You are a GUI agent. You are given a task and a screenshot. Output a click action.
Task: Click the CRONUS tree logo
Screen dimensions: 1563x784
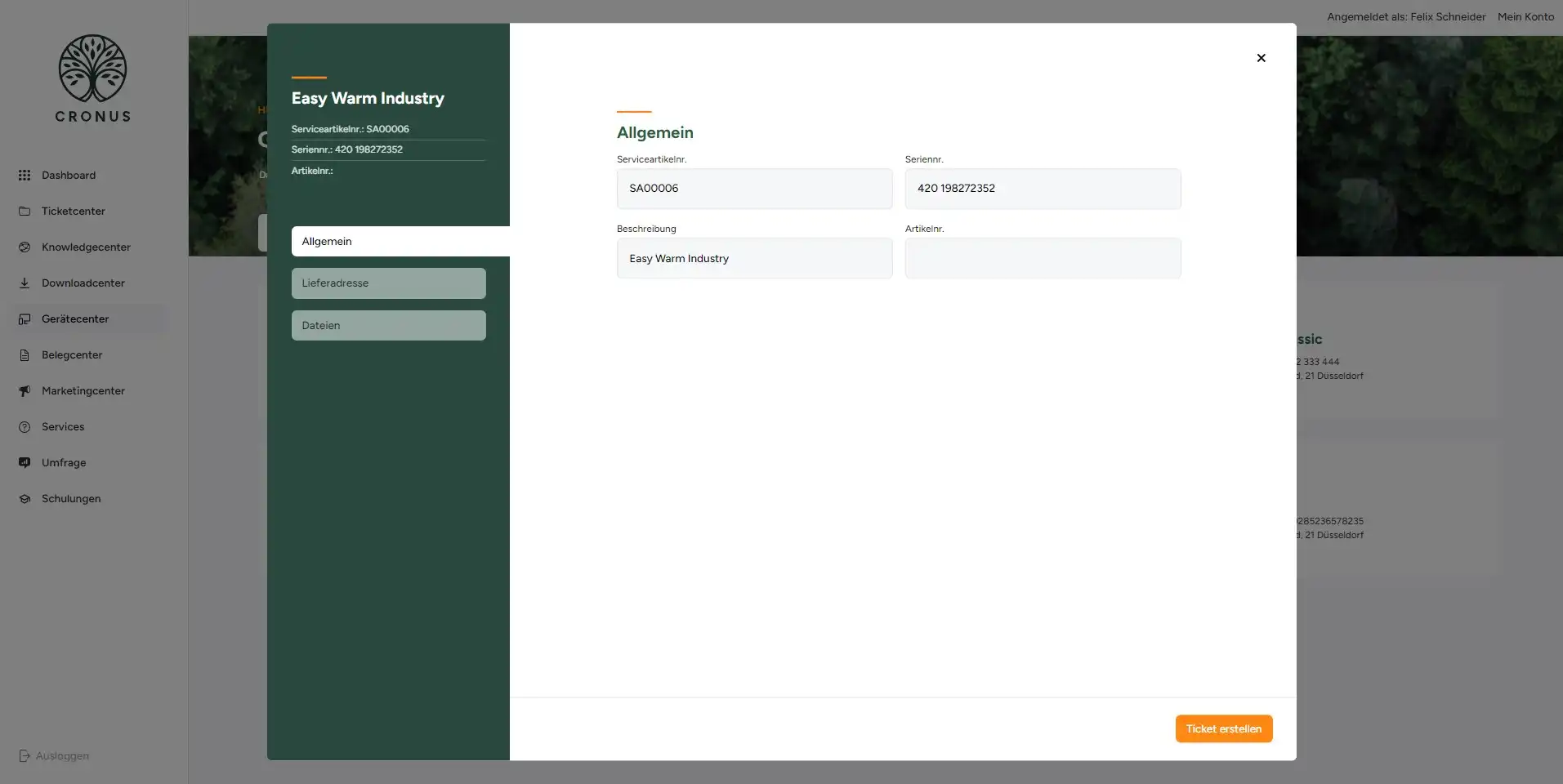92,78
